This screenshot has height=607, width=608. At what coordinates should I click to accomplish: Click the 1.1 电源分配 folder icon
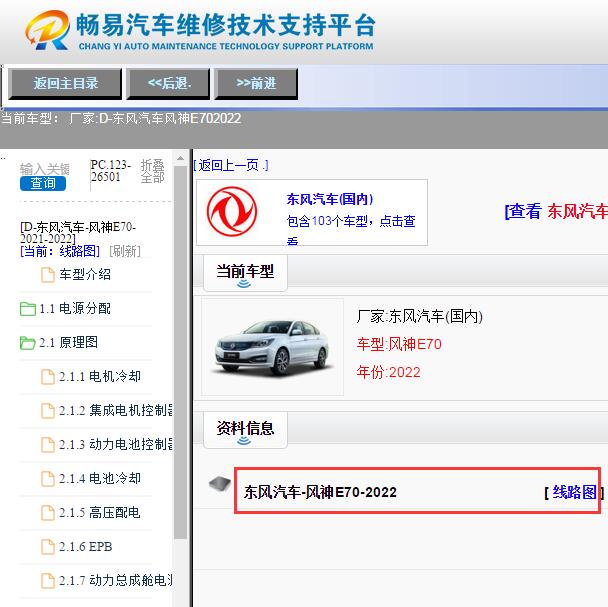[28, 309]
